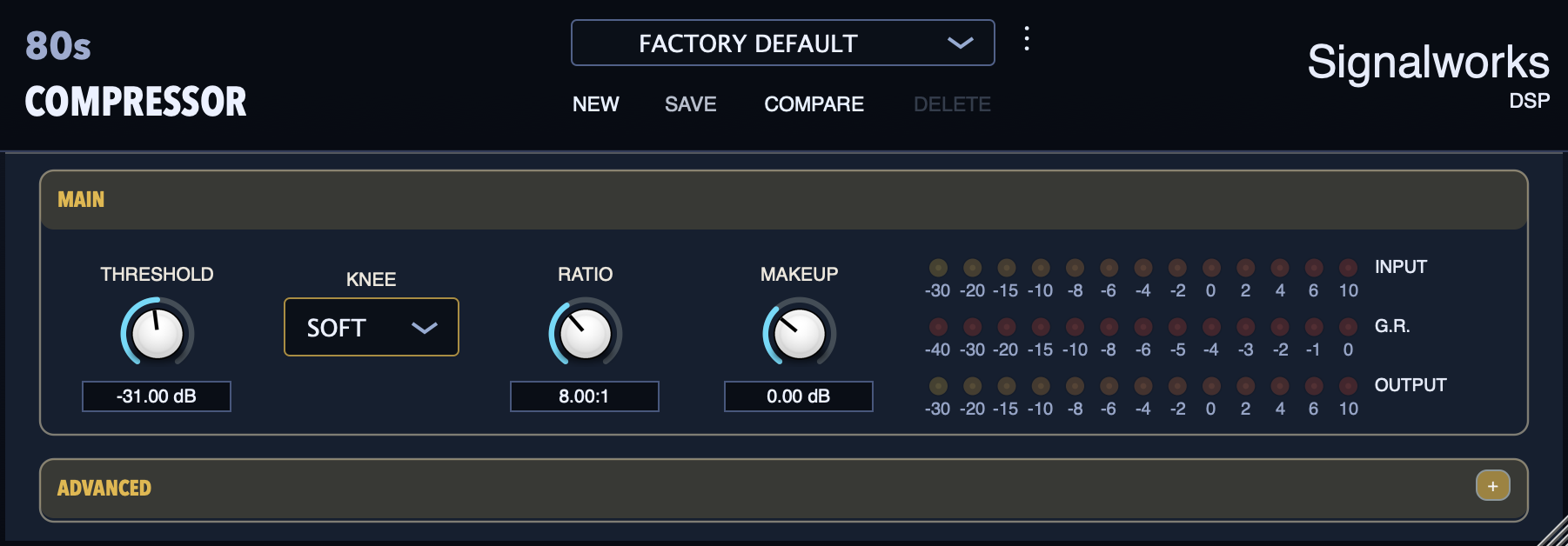Click the DELETE preset button
Viewport: 1568px width, 546px height.
point(952,104)
